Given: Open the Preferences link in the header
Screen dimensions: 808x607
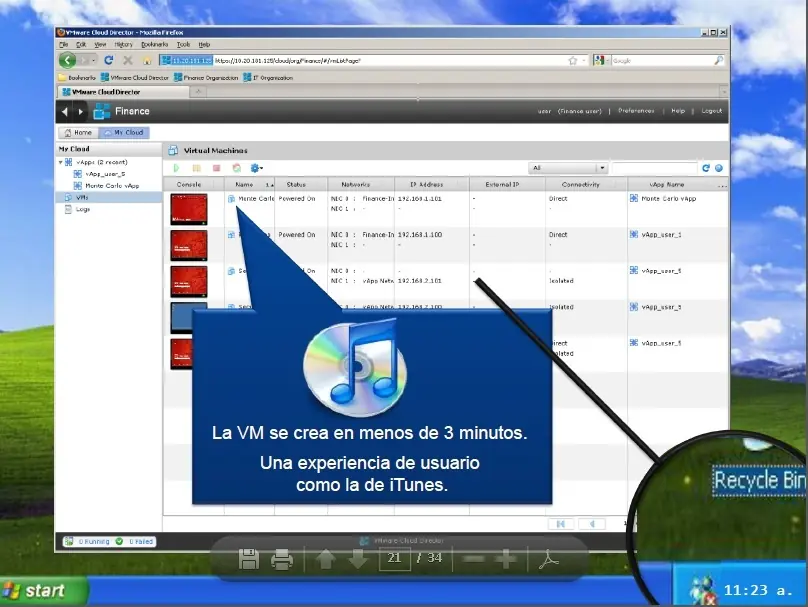Looking at the screenshot, I should tap(636, 111).
